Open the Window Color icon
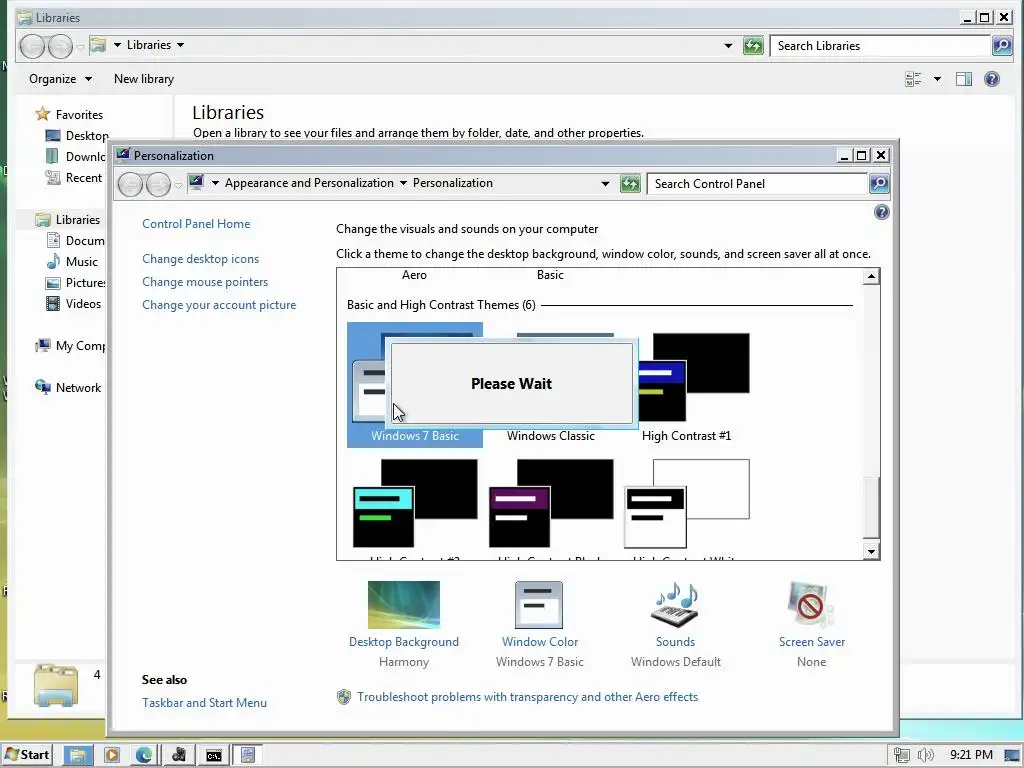 (539, 604)
